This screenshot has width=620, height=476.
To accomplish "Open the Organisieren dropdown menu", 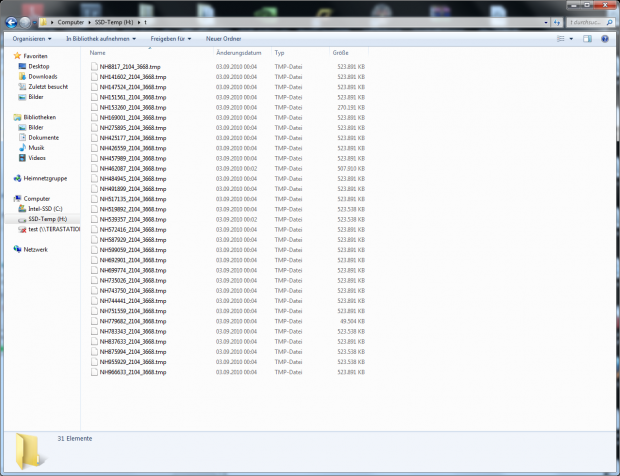I will (33, 39).
